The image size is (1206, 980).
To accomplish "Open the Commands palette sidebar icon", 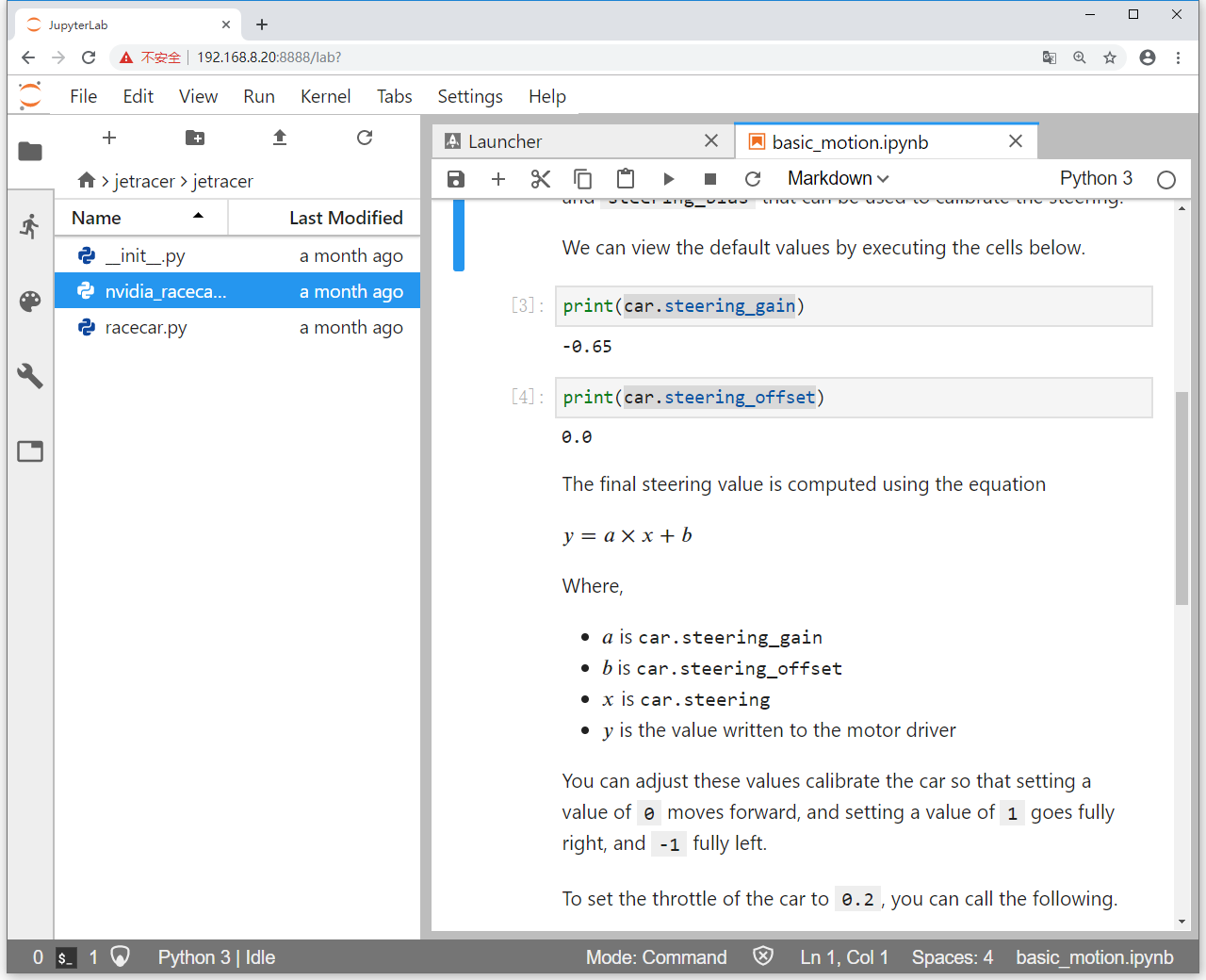I will click(x=30, y=302).
